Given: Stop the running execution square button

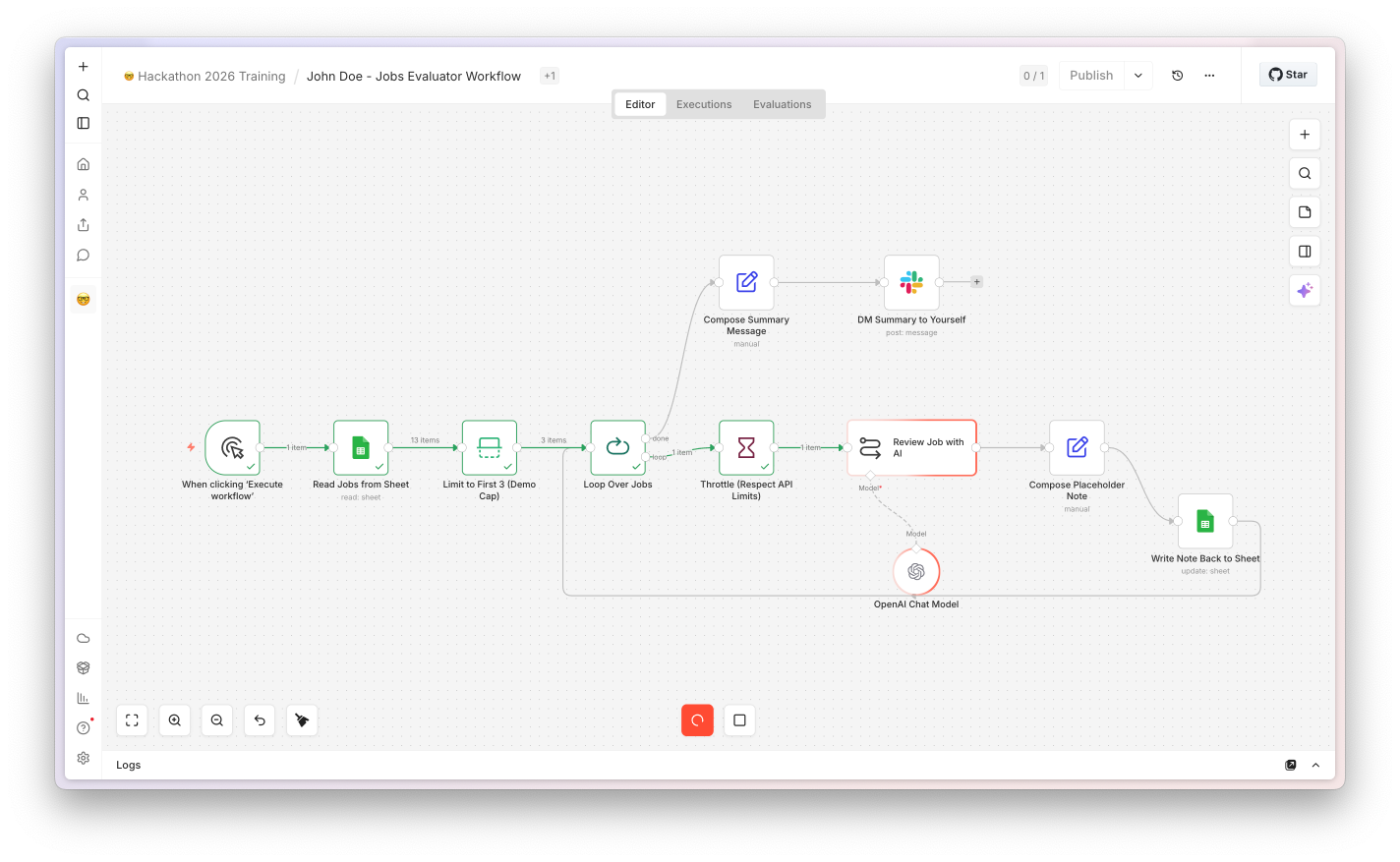Looking at the screenshot, I should coord(739,720).
